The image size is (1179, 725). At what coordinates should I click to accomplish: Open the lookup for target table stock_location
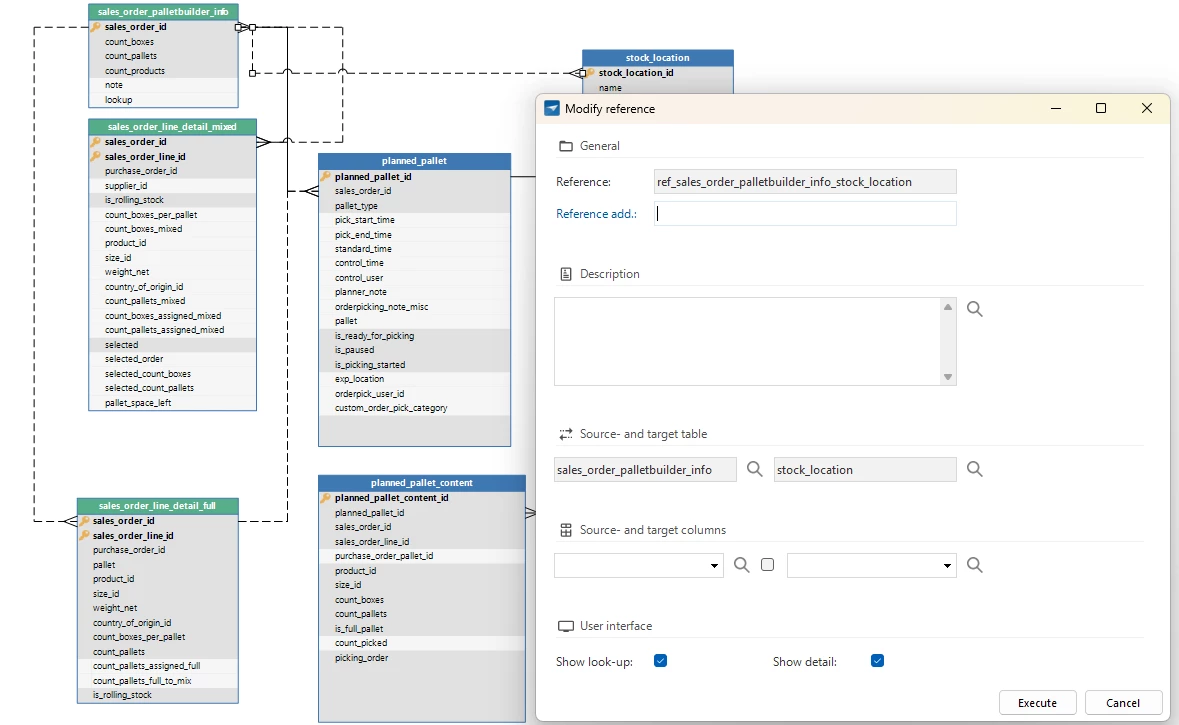tap(974, 469)
